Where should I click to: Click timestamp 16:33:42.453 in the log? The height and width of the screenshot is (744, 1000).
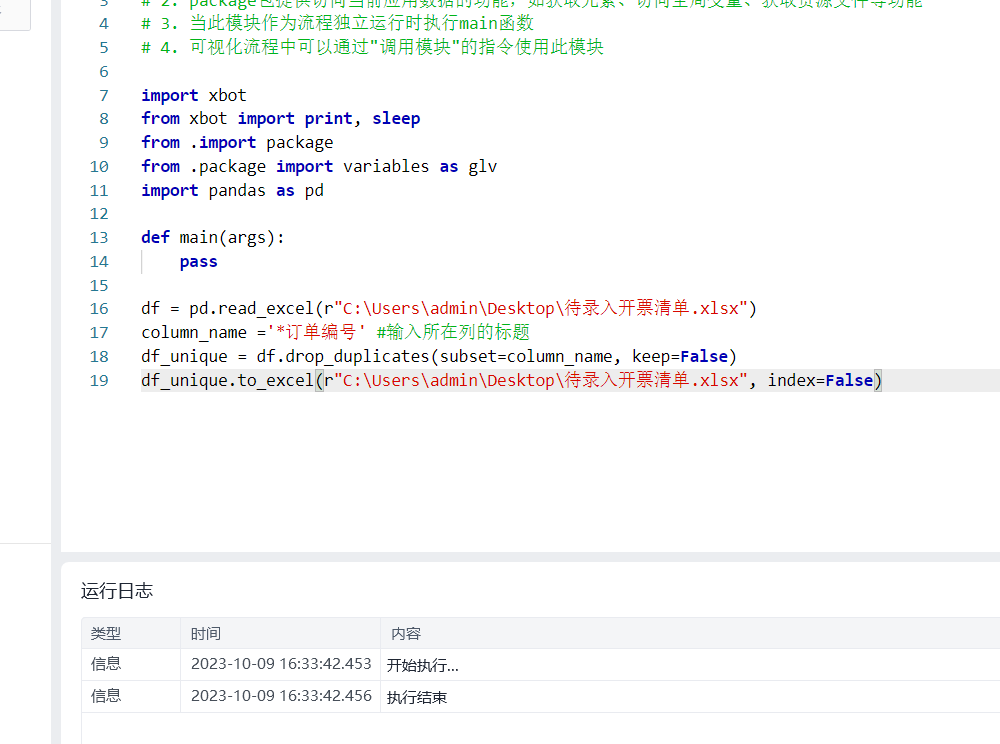(281, 665)
